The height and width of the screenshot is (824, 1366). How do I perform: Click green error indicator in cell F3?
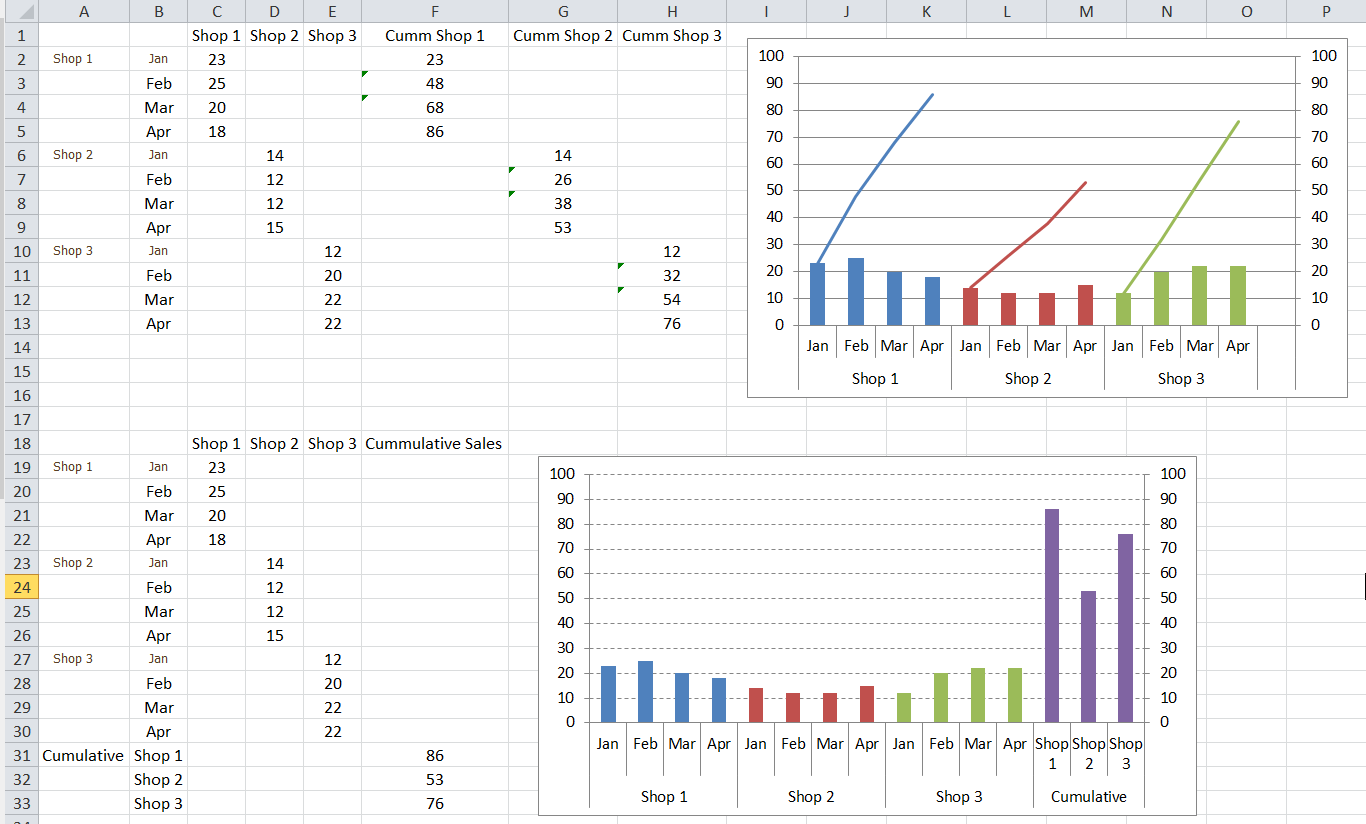tap(365, 74)
